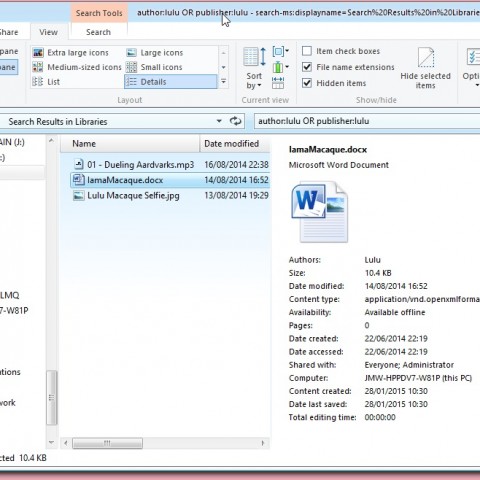Click Total editing time value 00:00:00
The image size is (480, 480).
380,417
